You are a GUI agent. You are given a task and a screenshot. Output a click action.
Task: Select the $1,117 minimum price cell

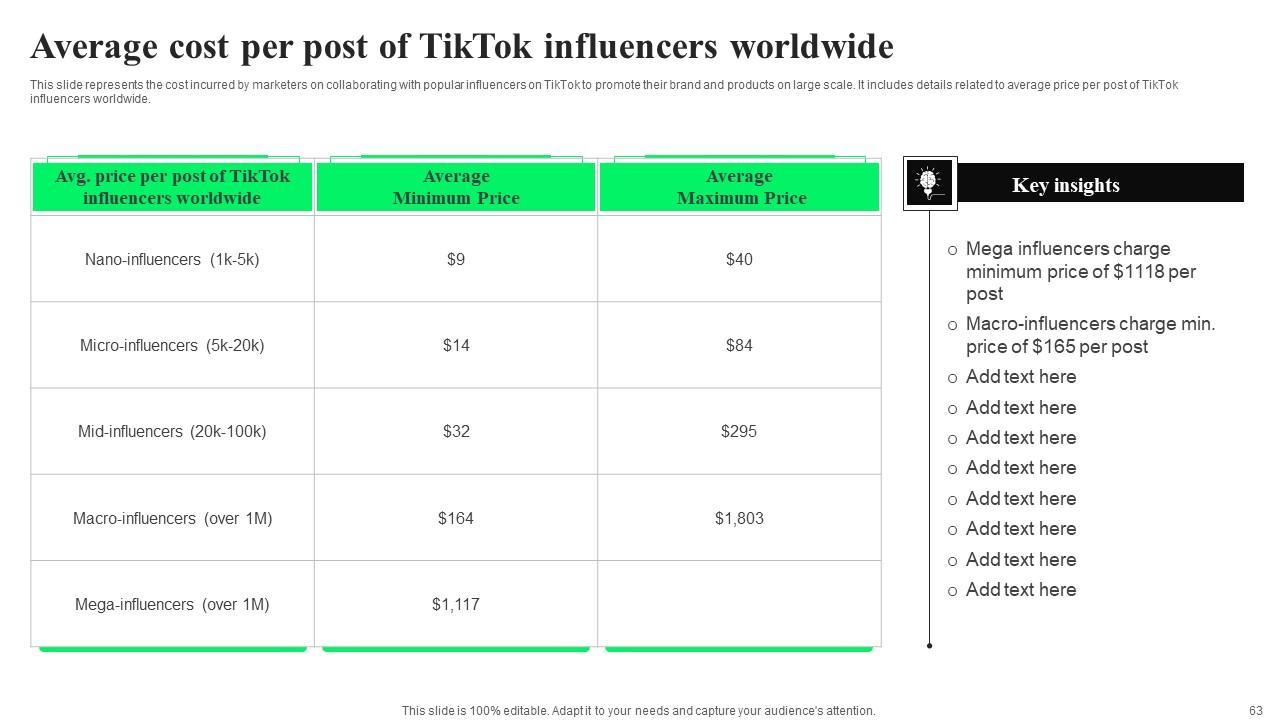[x=456, y=604]
